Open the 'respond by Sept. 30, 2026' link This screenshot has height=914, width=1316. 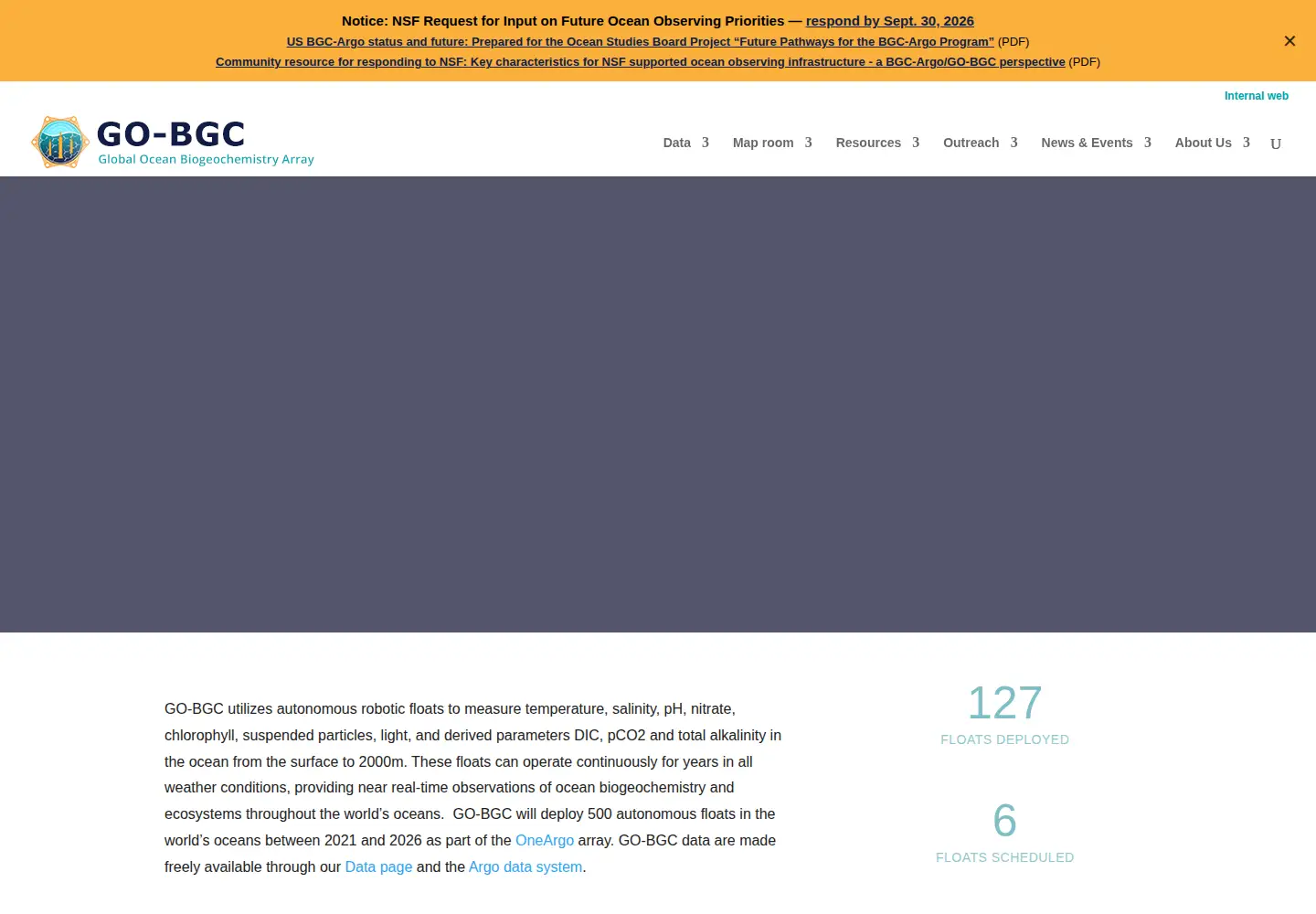[890, 21]
